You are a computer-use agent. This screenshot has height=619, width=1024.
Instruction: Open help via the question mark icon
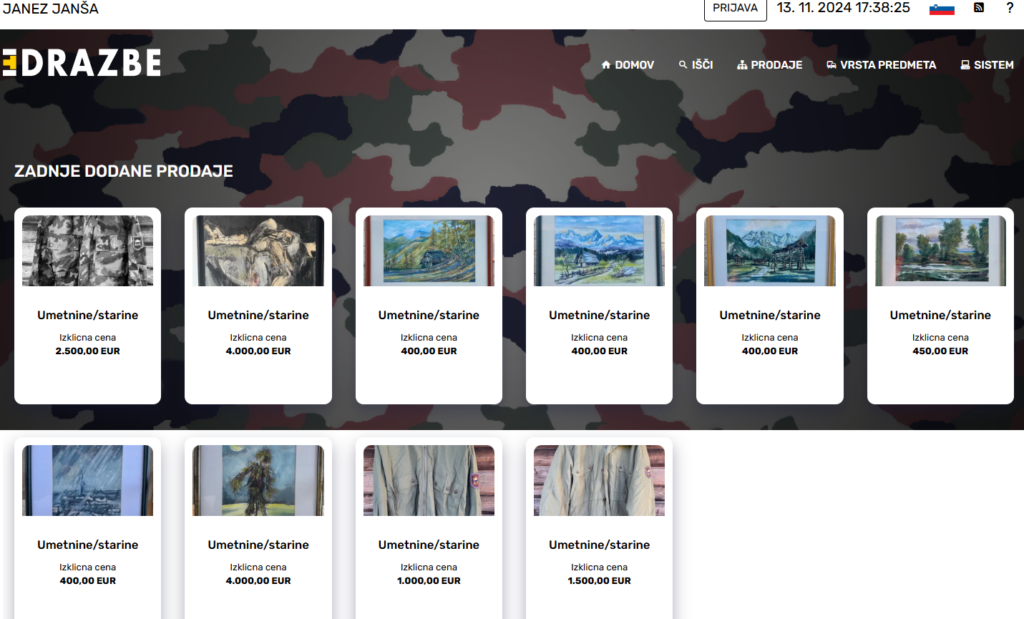1010,8
